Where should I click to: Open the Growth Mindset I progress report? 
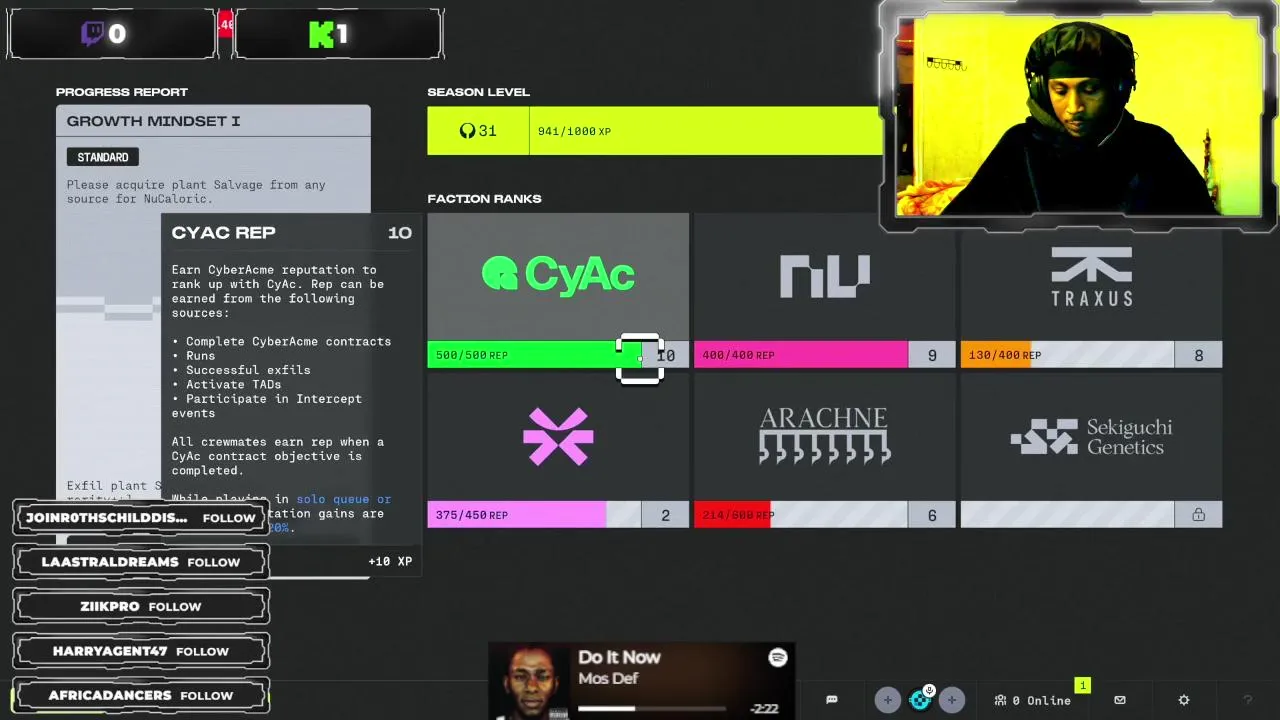pos(213,121)
